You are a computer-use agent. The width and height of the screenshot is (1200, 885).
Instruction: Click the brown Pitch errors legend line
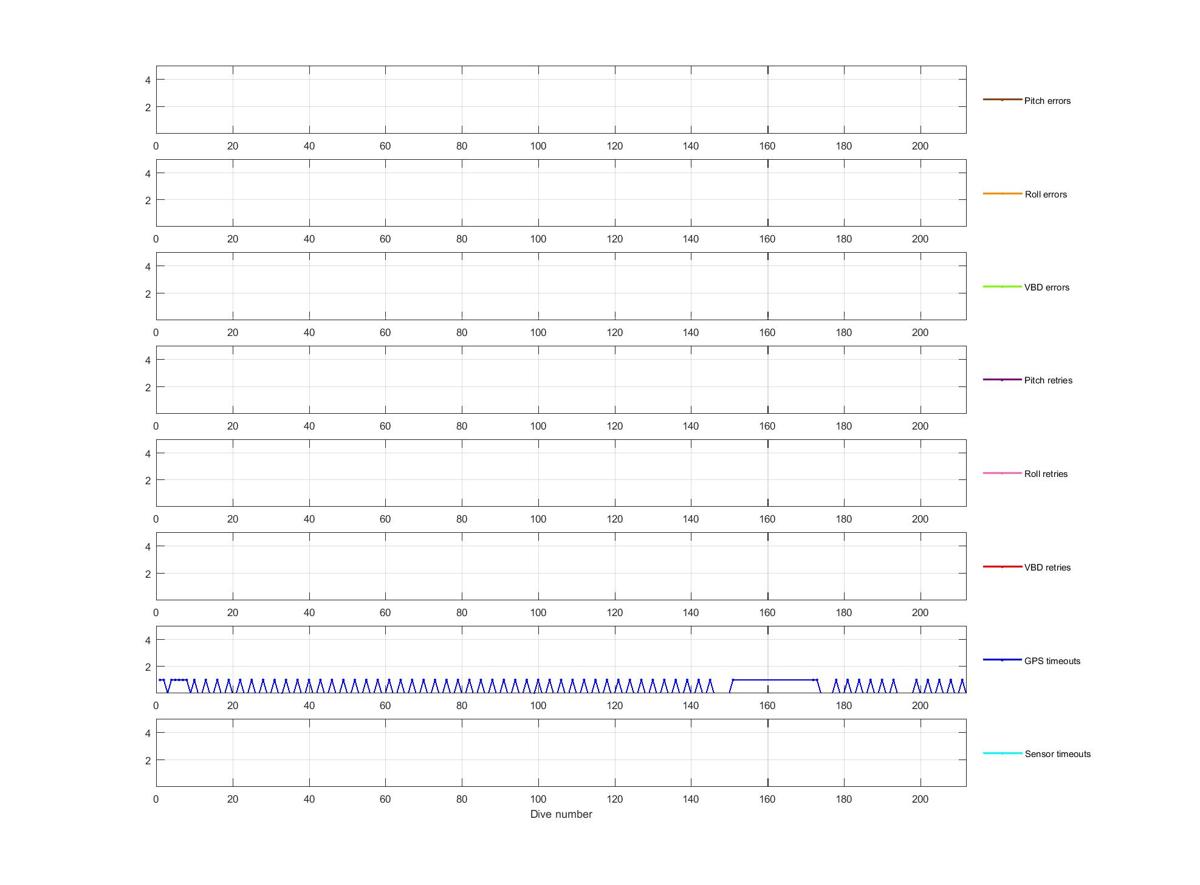point(1002,100)
